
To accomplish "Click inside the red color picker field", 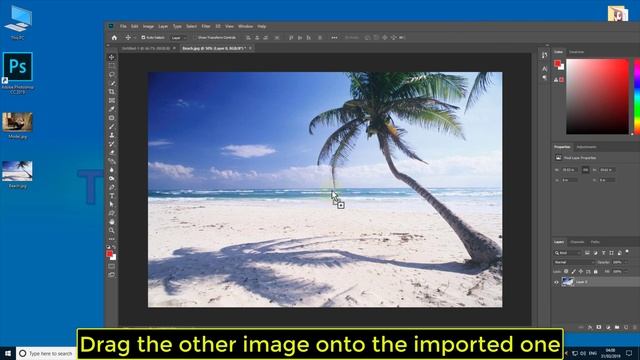I will point(597,97).
